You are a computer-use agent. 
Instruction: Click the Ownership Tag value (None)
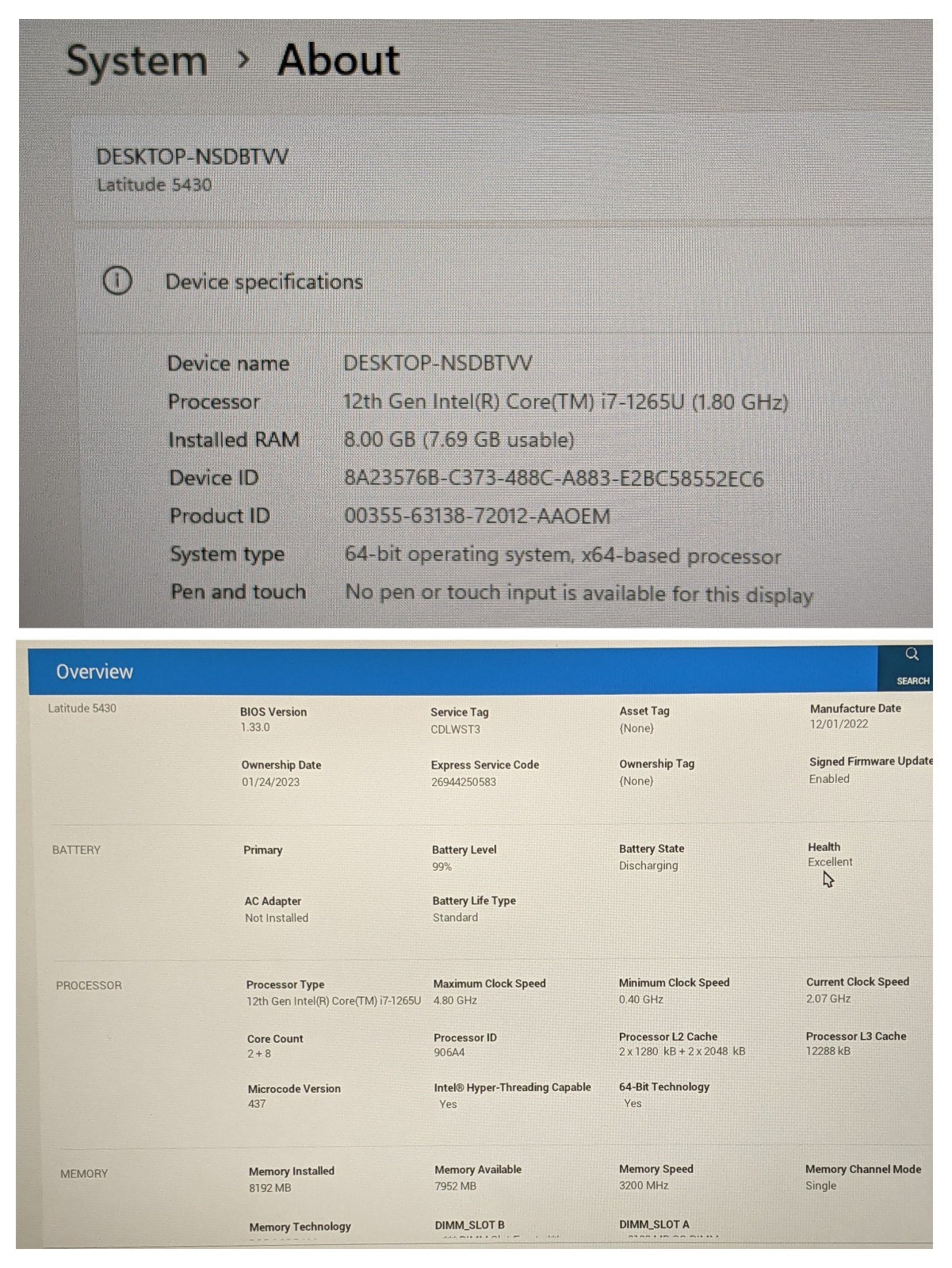pos(637,781)
